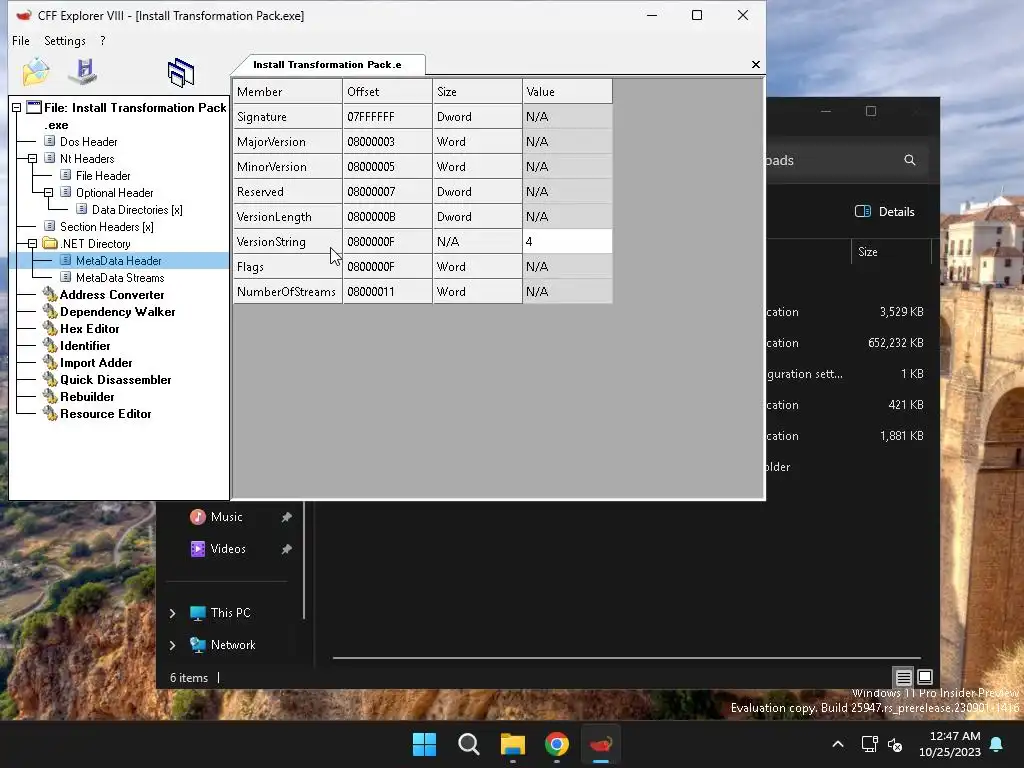Select the MajorVersion member cell
This screenshot has height=768, width=1024.
[x=287, y=142]
